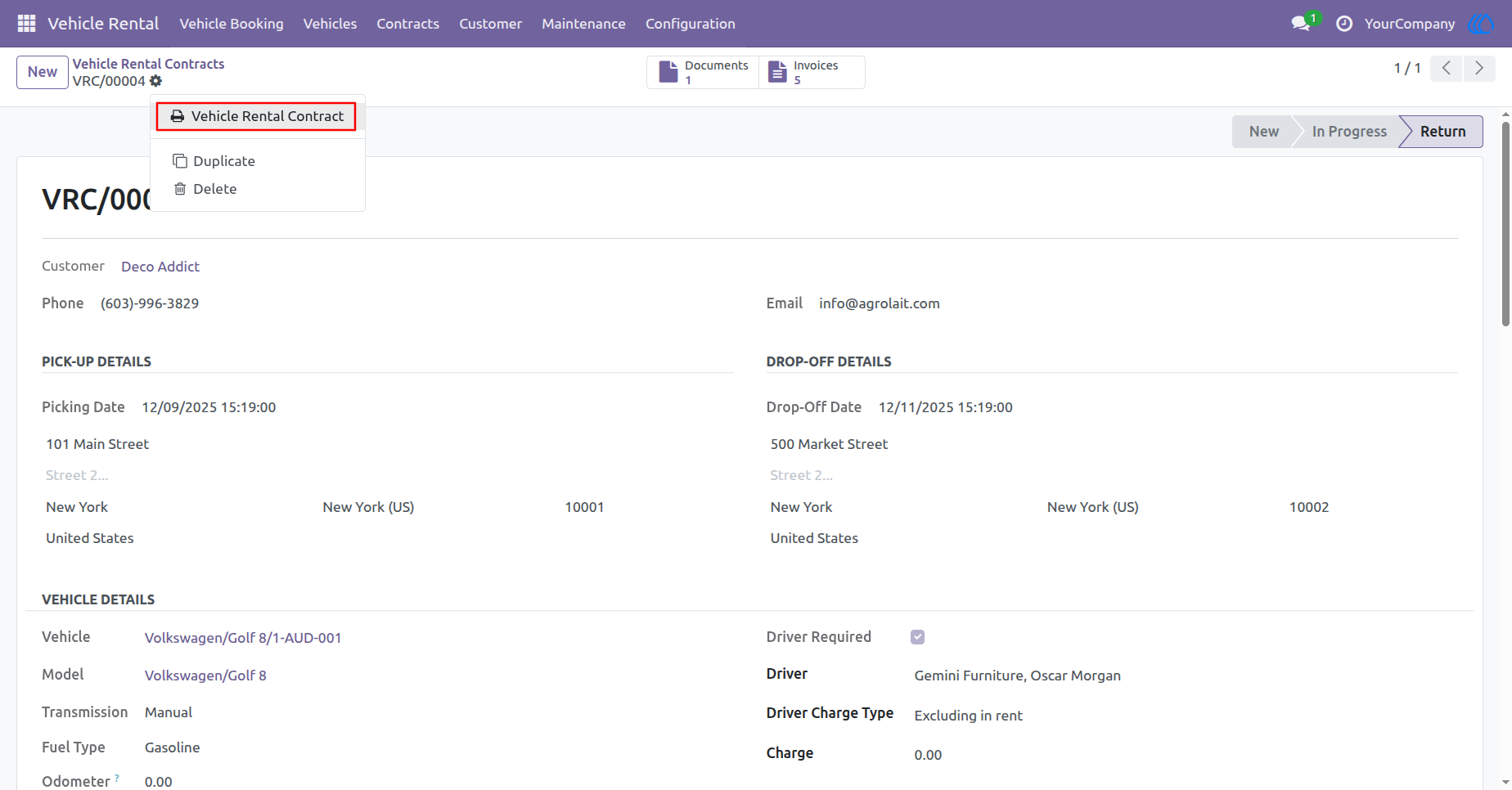Print the Vehicle Rental Contract

[x=256, y=116]
